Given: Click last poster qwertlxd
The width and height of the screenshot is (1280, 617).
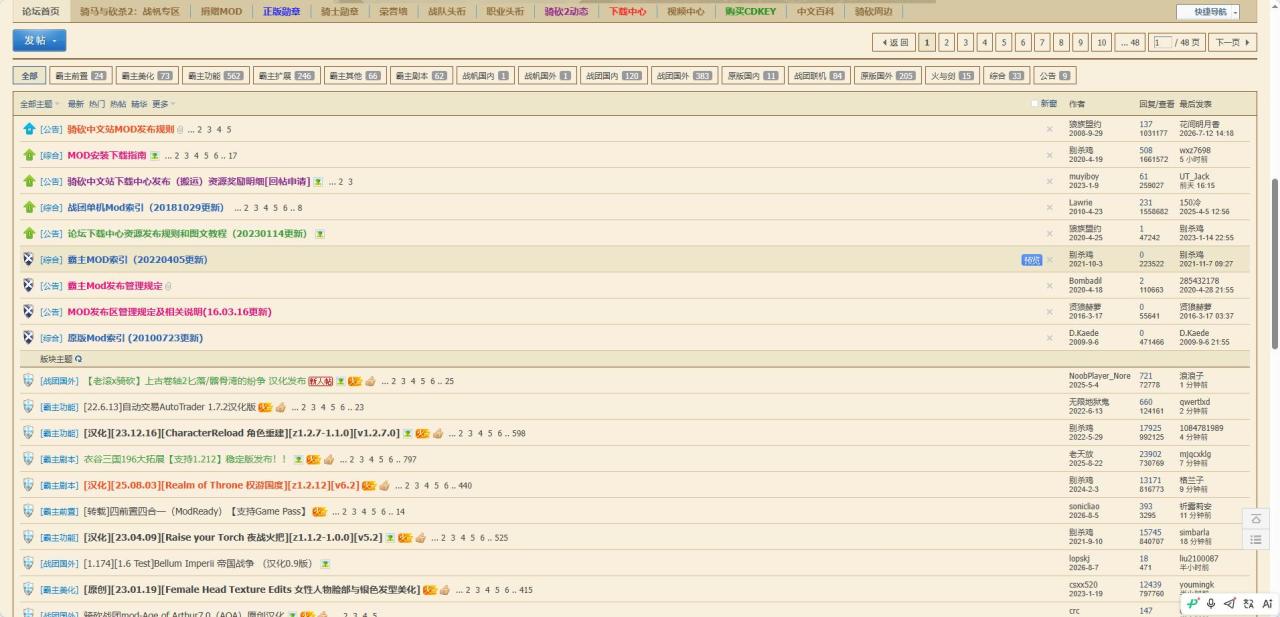Looking at the screenshot, I should [1194, 402].
